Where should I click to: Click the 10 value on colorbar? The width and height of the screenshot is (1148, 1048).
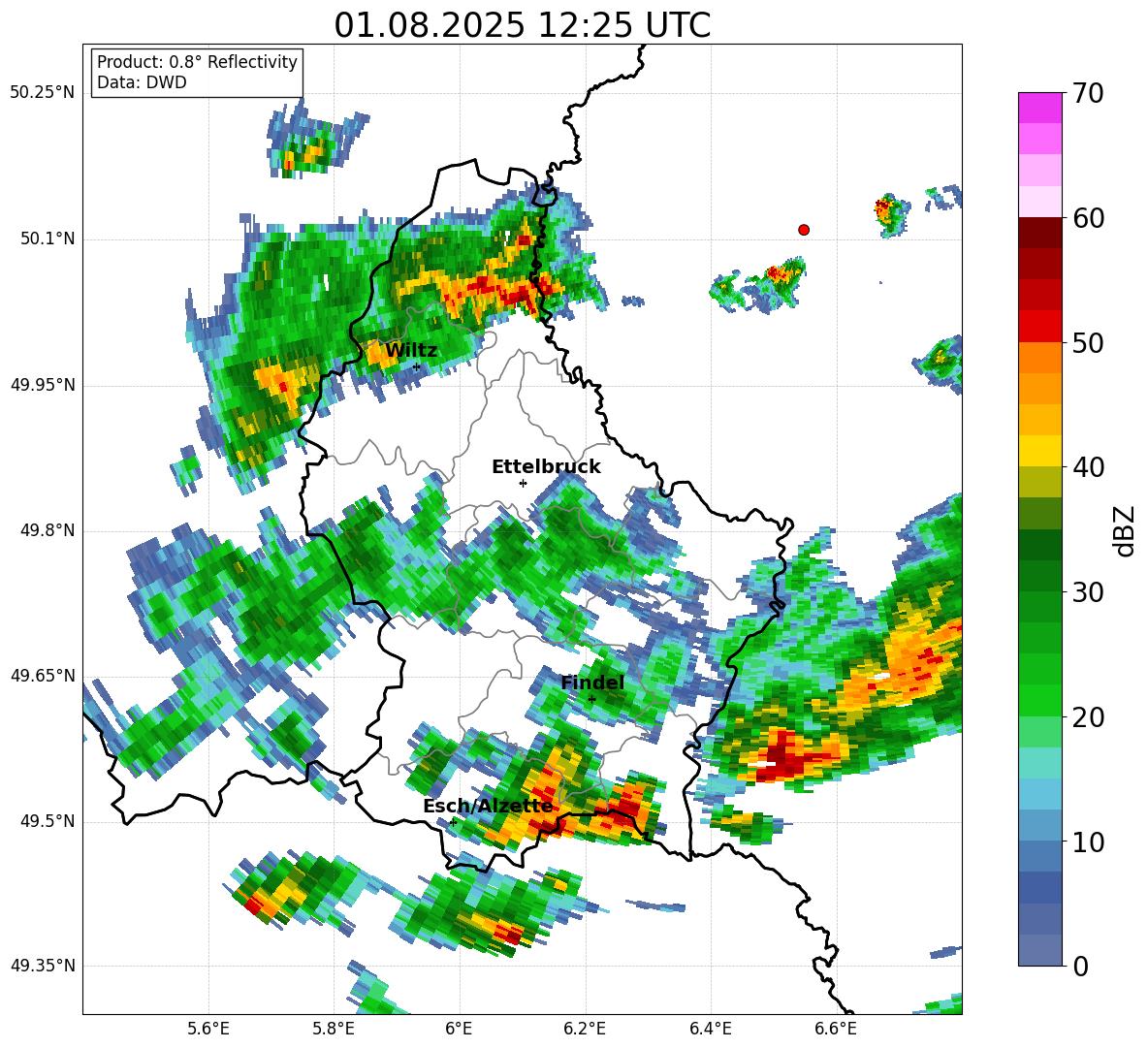click(1087, 842)
